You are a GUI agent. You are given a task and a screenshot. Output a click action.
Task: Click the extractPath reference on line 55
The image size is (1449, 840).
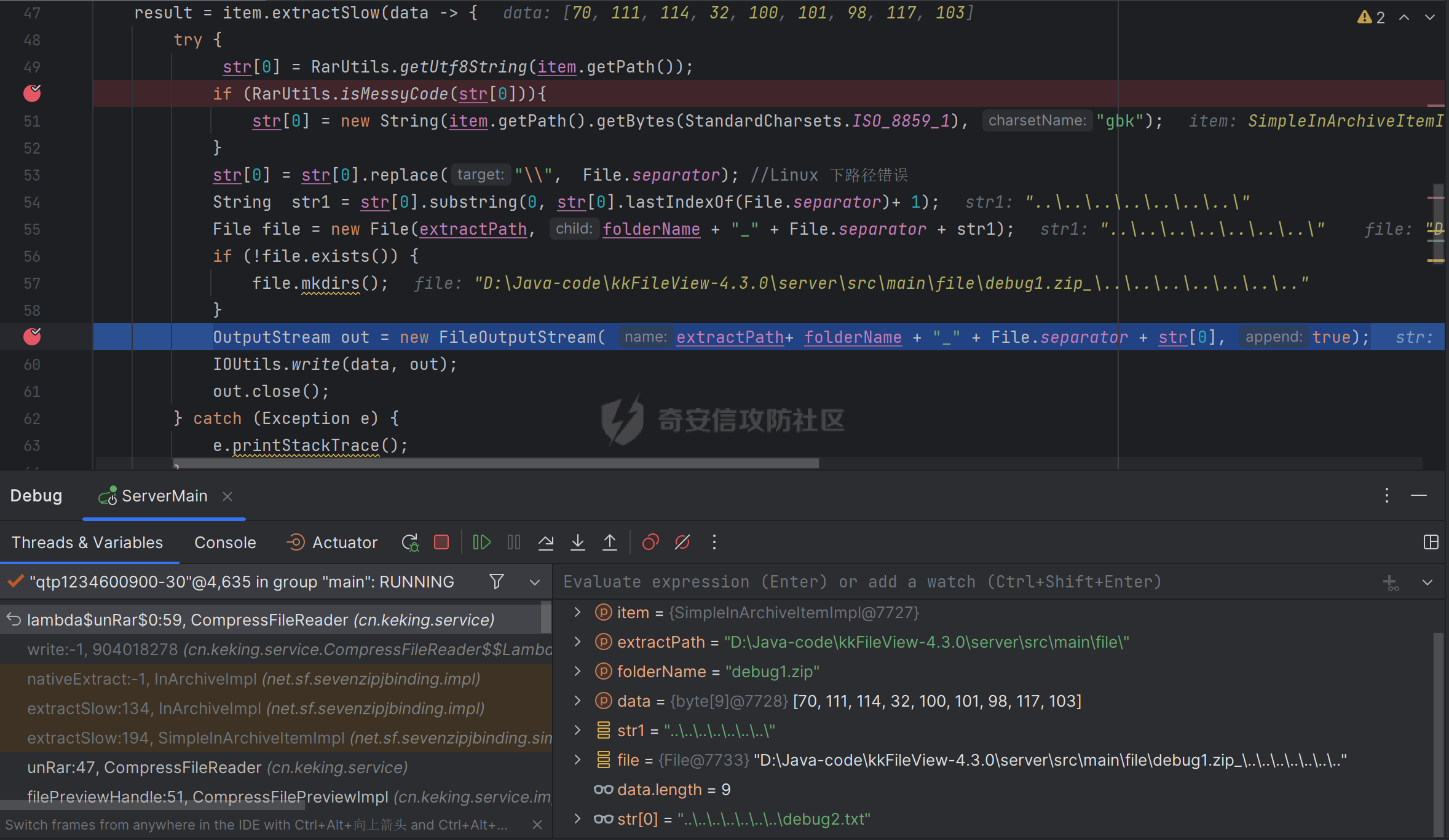(473, 229)
